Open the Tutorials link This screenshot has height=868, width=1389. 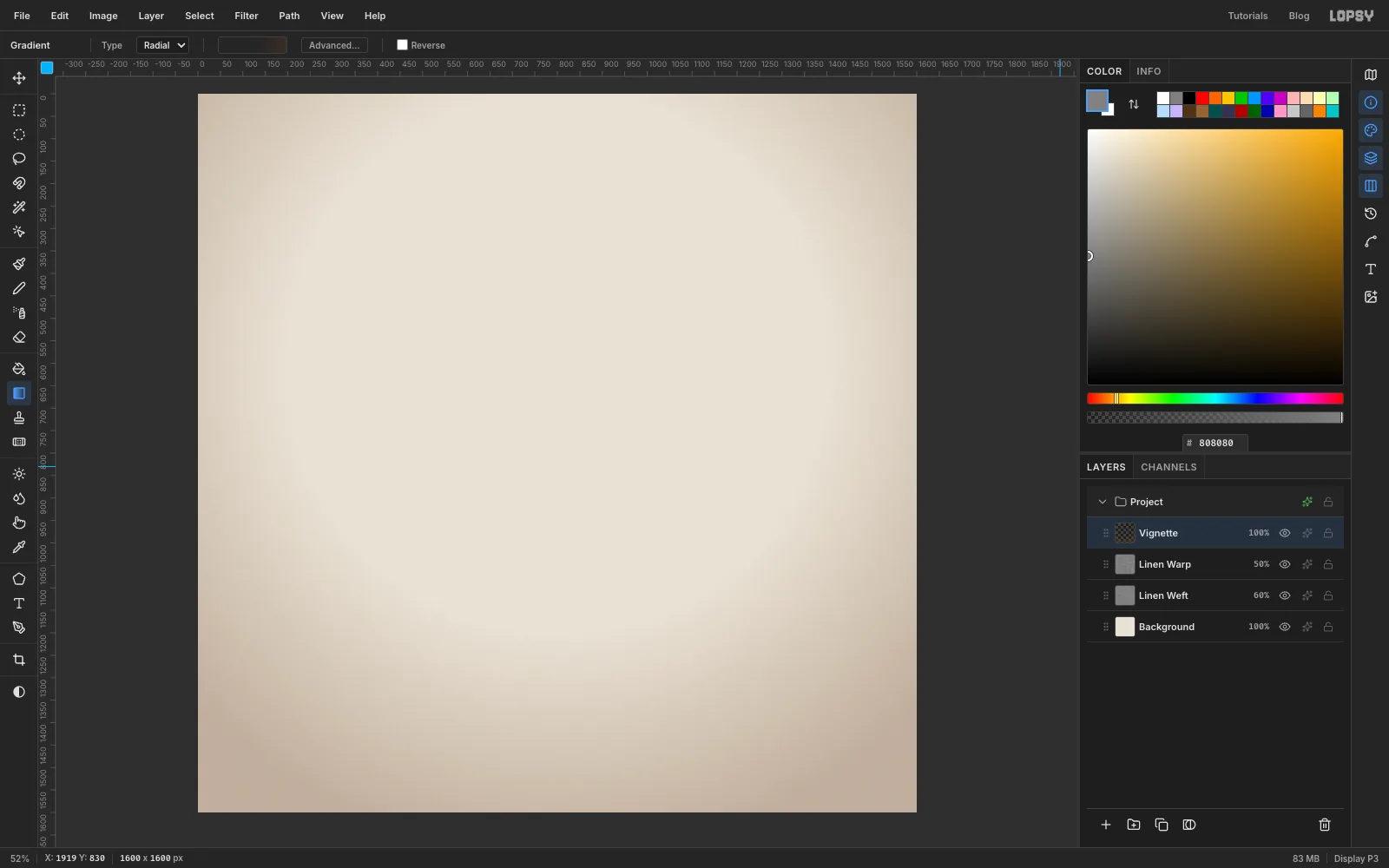pos(1247,16)
